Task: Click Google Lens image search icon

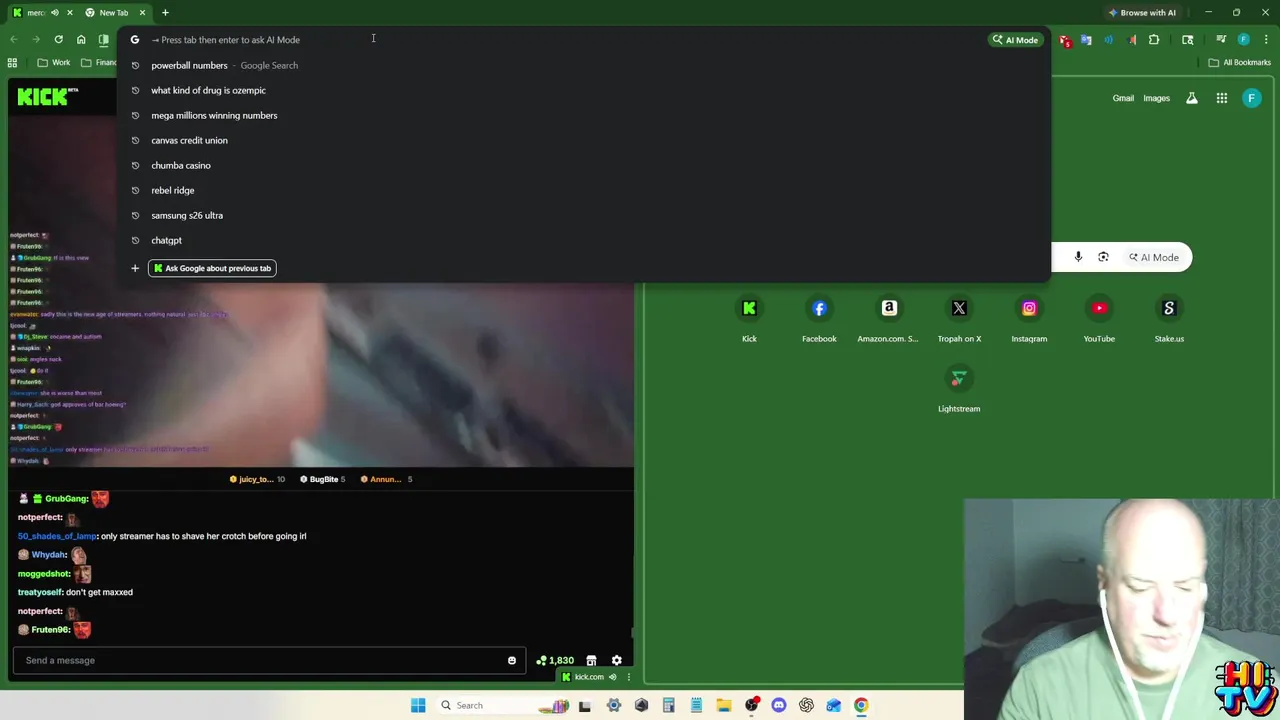Action: click(1103, 257)
